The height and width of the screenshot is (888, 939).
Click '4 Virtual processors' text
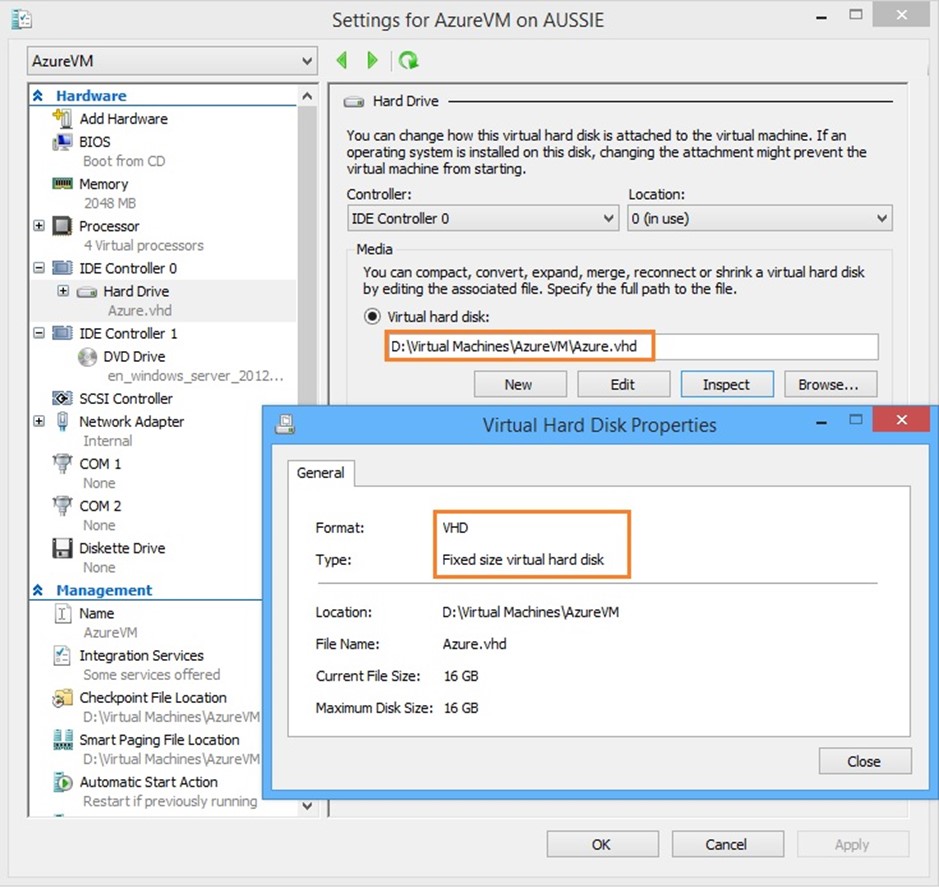click(144, 246)
